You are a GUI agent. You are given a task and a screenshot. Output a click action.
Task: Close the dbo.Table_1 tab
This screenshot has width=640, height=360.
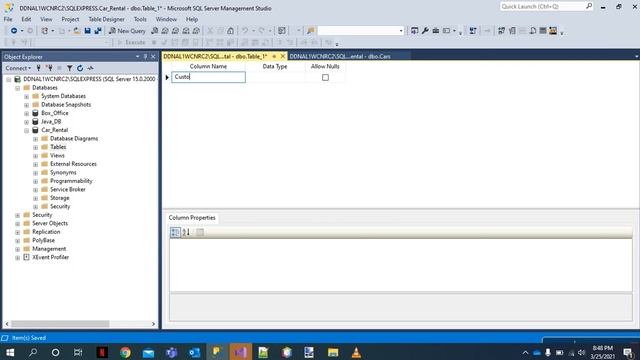282,56
